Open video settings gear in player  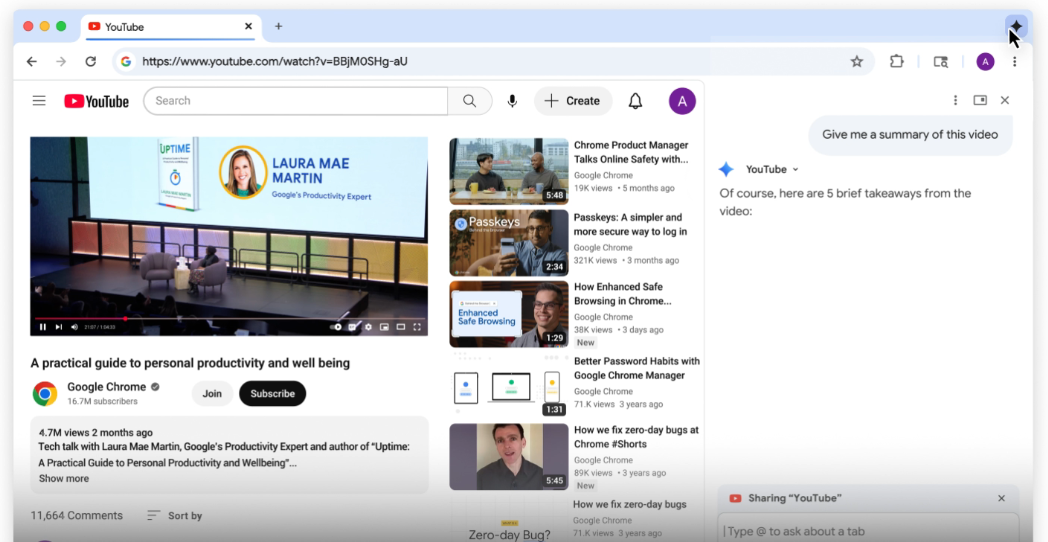(x=369, y=327)
